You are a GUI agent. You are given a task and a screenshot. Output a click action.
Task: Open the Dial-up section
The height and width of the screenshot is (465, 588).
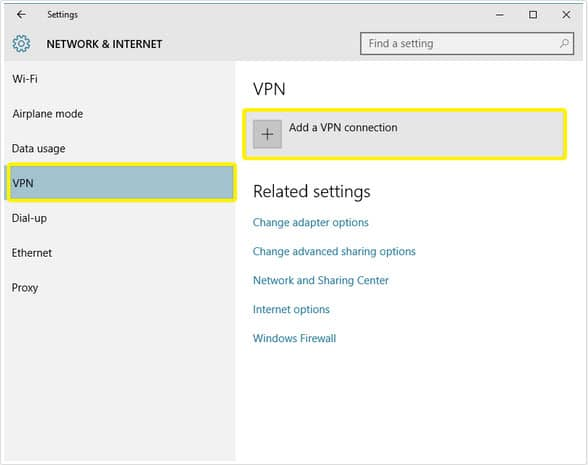(120, 218)
